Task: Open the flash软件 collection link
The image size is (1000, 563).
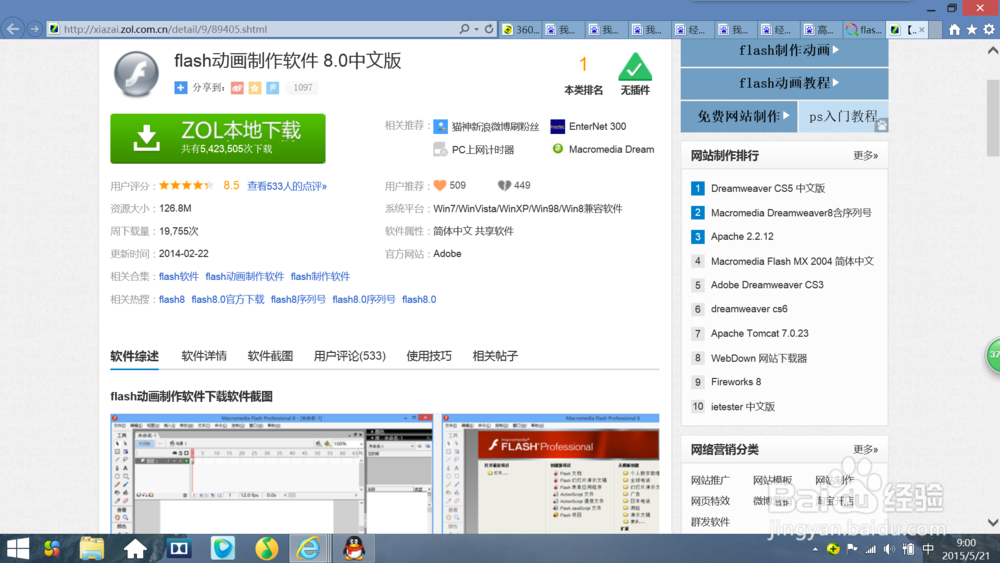Action: (179, 276)
